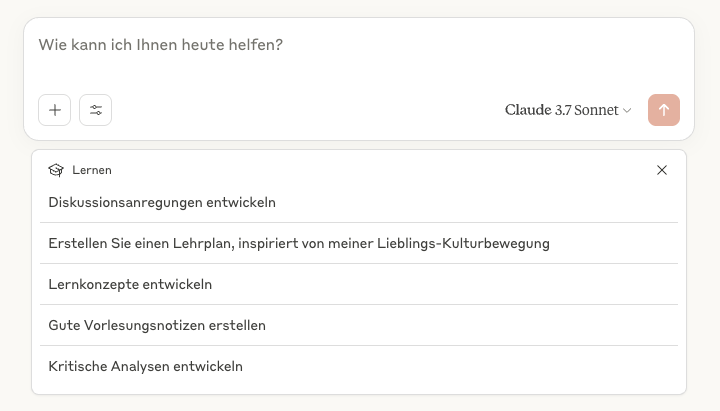Viewport: 720px width, 411px height.
Task: Choose 'Kritische Analysen entwickeln' suggestion
Action: click(x=145, y=366)
